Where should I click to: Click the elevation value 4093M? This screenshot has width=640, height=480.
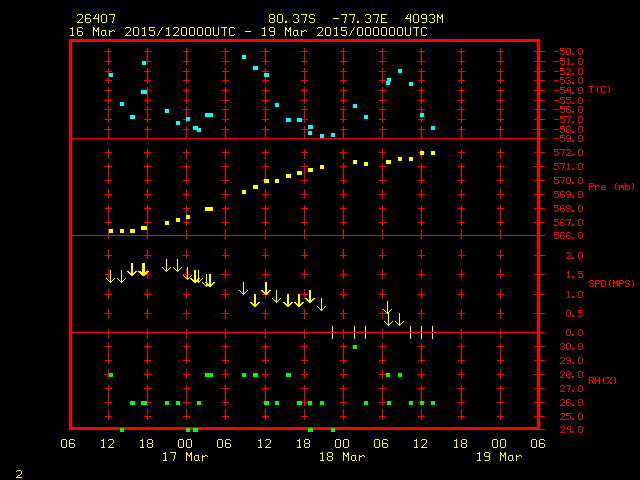(424, 19)
